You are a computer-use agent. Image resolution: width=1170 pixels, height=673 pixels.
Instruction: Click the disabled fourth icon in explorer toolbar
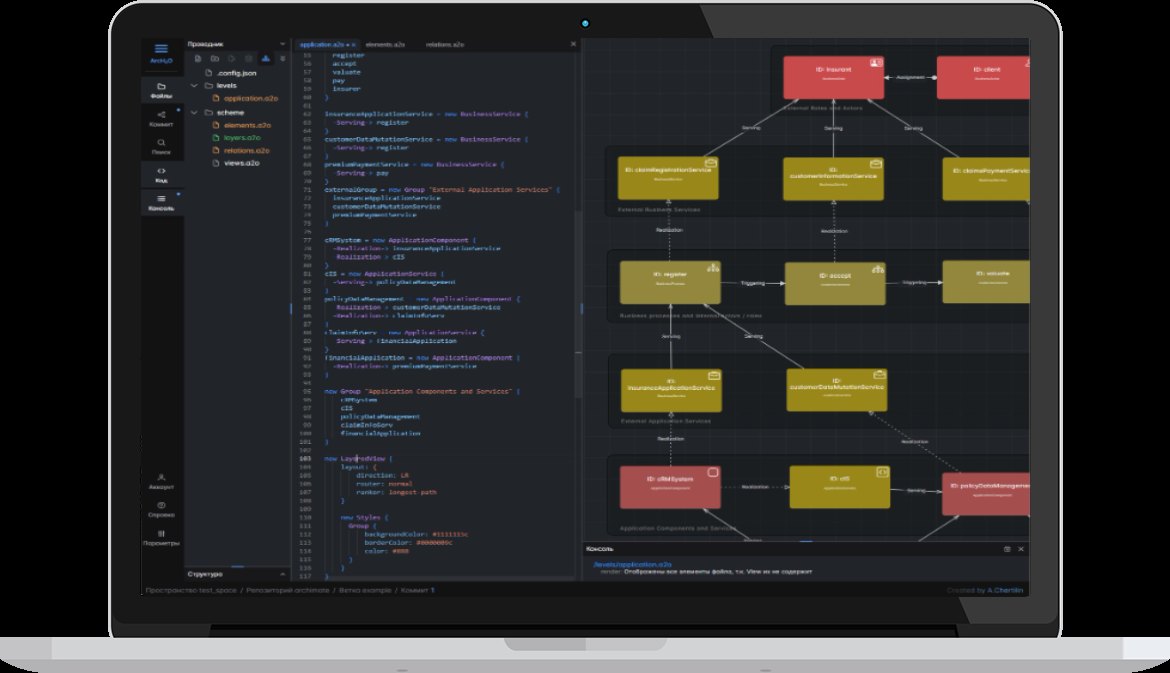click(x=248, y=58)
